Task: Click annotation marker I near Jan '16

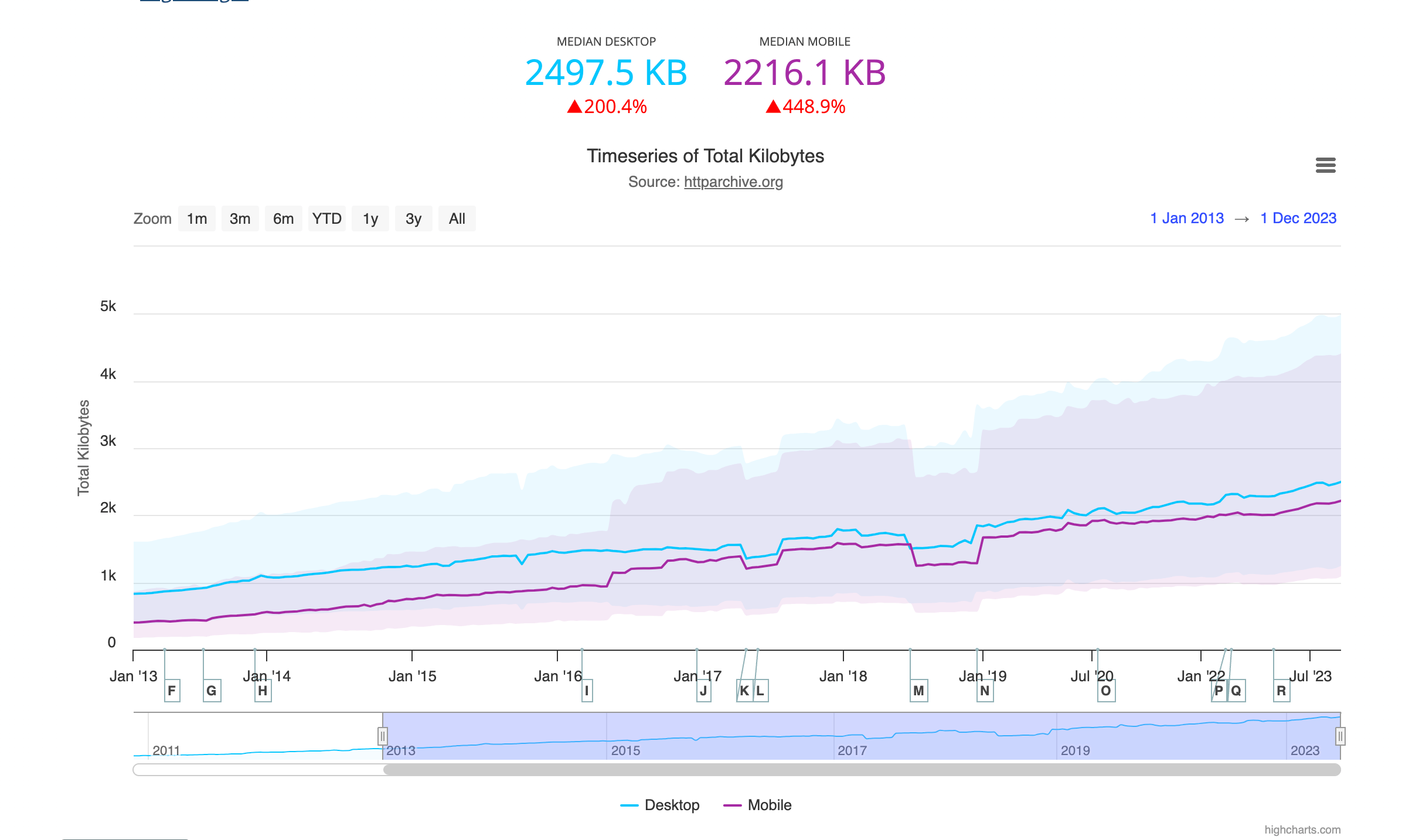Action: (x=586, y=690)
